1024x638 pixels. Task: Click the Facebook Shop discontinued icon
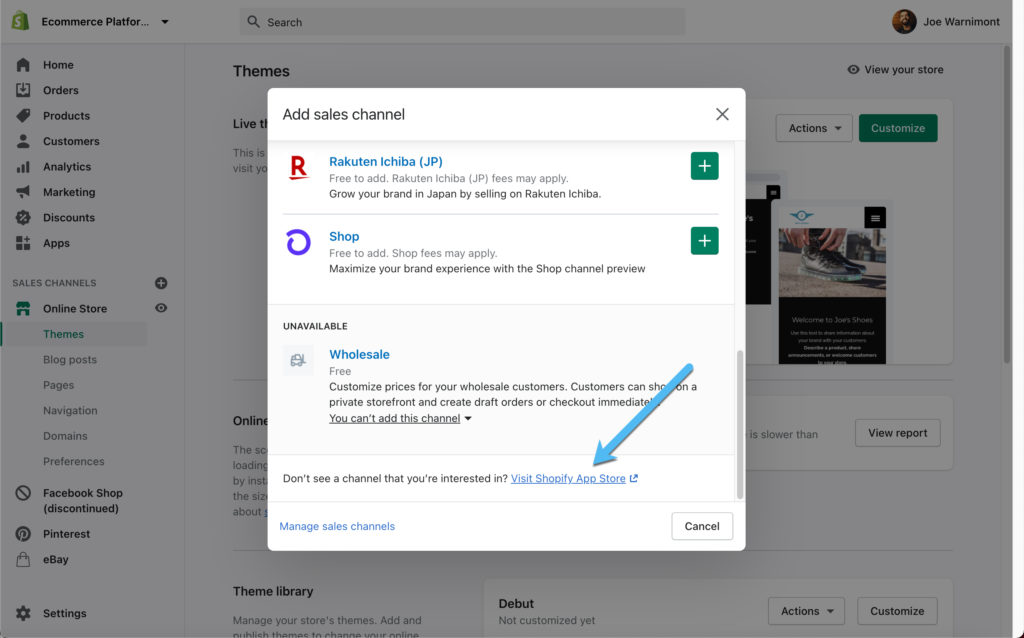(x=23, y=493)
